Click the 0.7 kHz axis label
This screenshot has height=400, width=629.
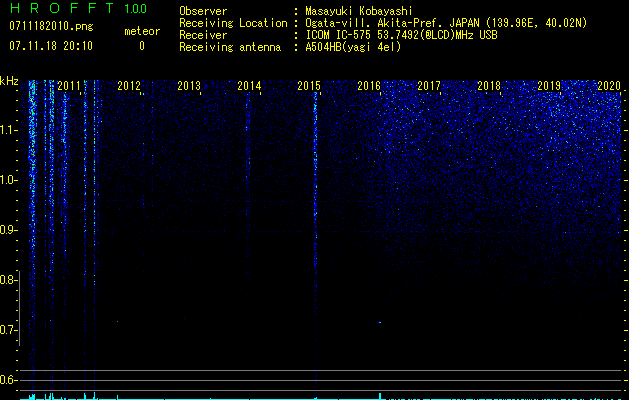click(7, 330)
